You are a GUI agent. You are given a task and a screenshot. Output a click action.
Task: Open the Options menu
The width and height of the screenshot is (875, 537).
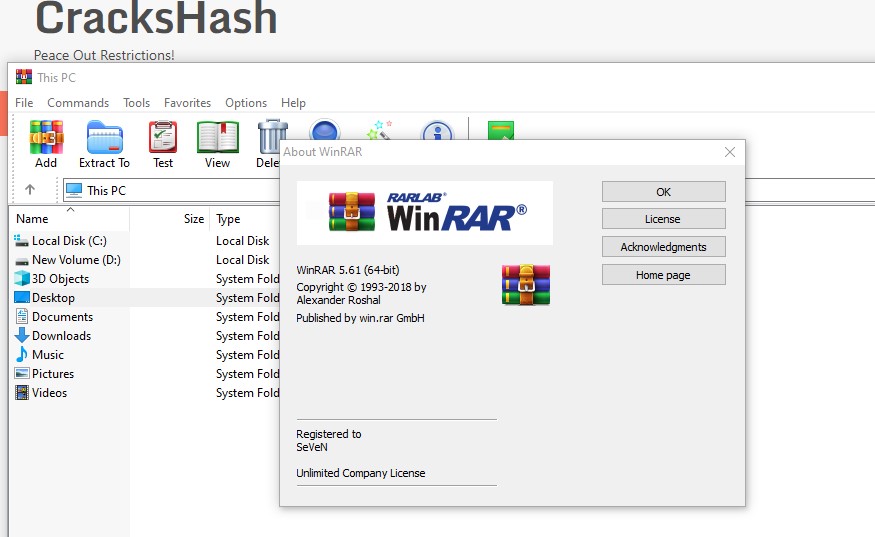tap(246, 103)
